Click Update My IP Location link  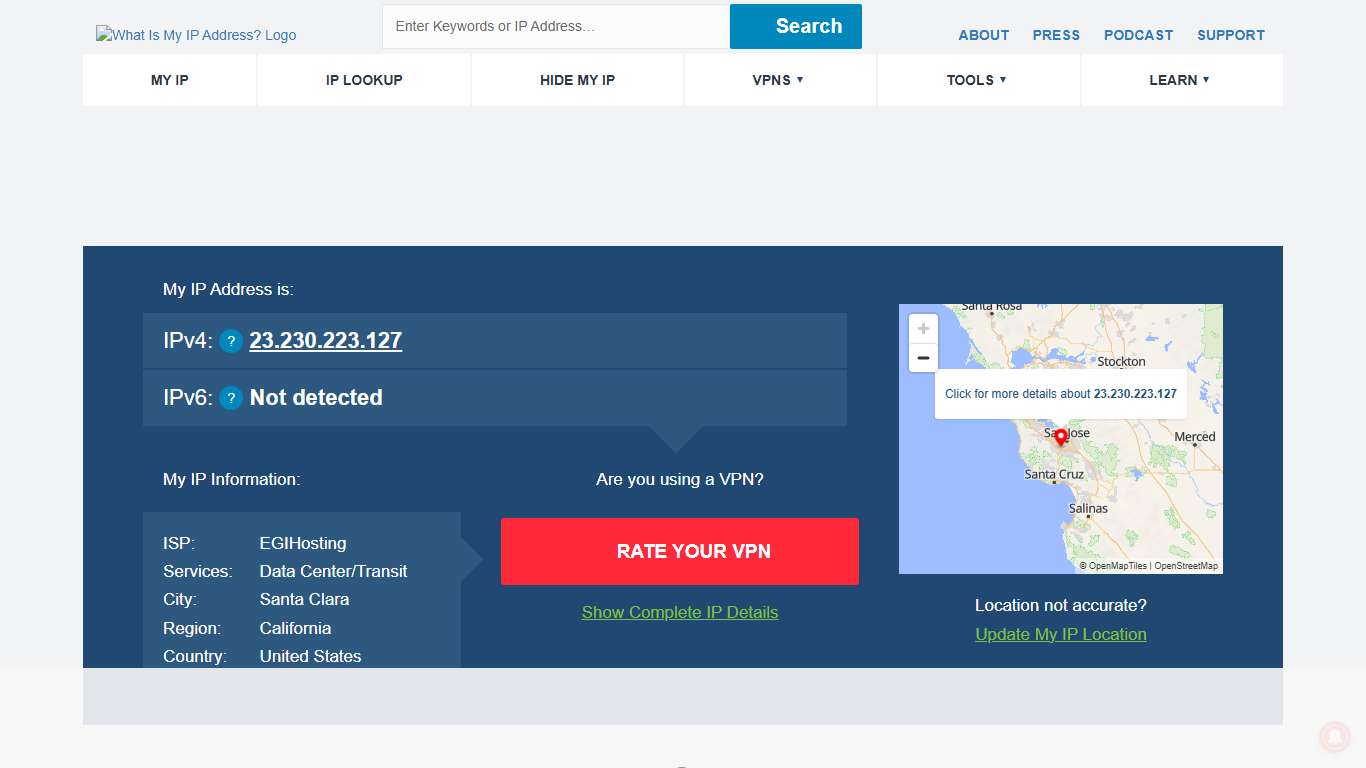[x=1060, y=634]
